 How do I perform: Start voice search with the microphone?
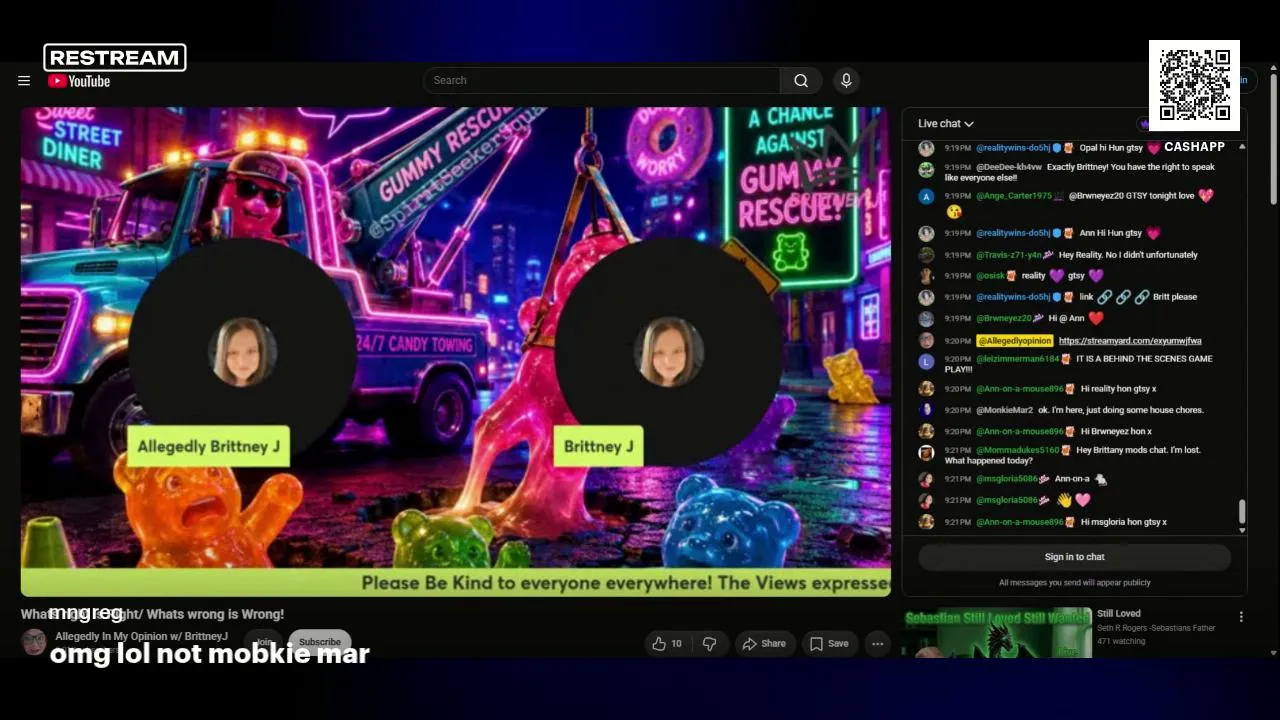(x=846, y=80)
